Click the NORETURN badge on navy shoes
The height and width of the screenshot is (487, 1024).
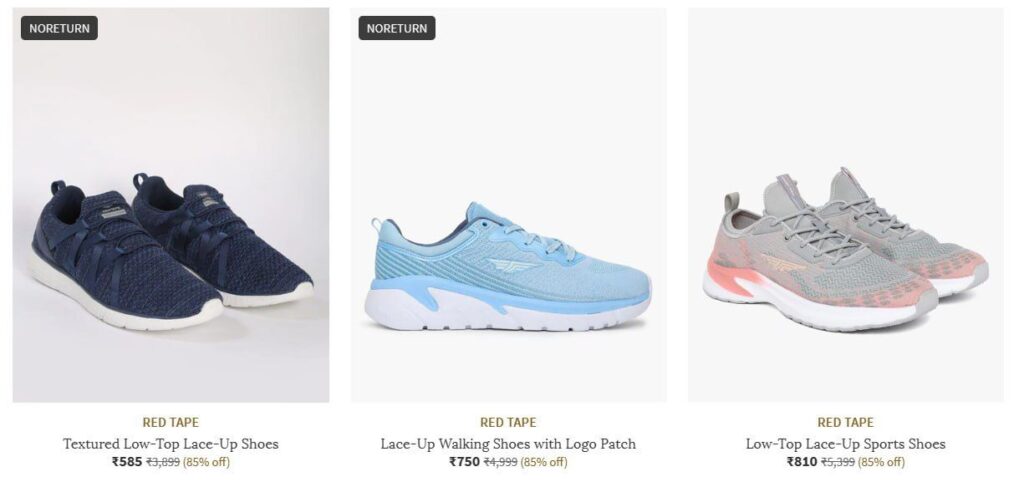pyautogui.click(x=59, y=28)
